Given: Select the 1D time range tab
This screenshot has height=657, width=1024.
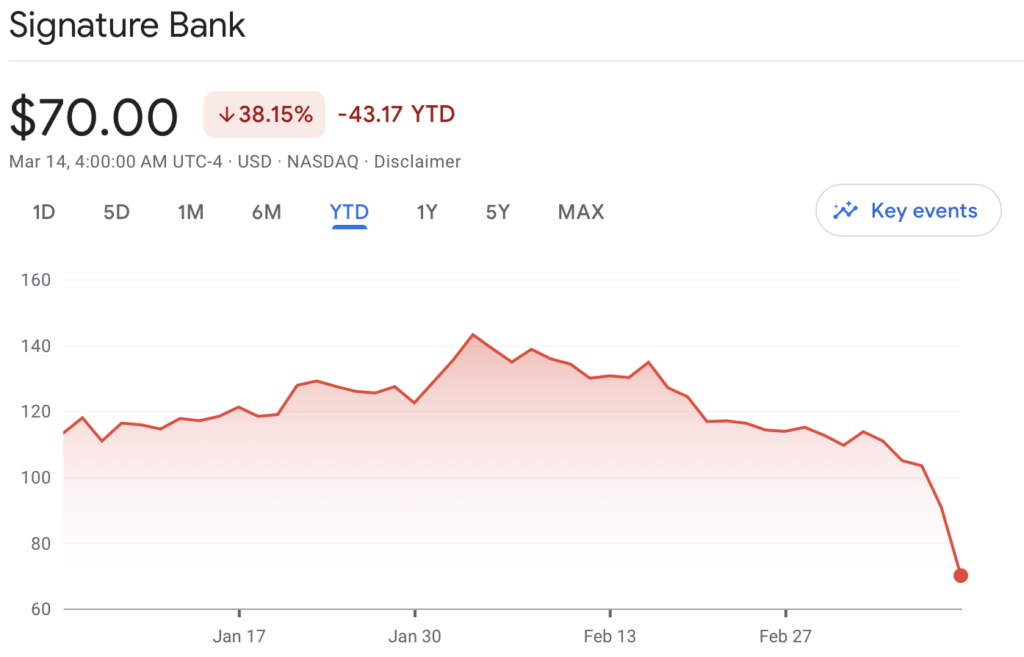Looking at the screenshot, I should (x=44, y=212).
